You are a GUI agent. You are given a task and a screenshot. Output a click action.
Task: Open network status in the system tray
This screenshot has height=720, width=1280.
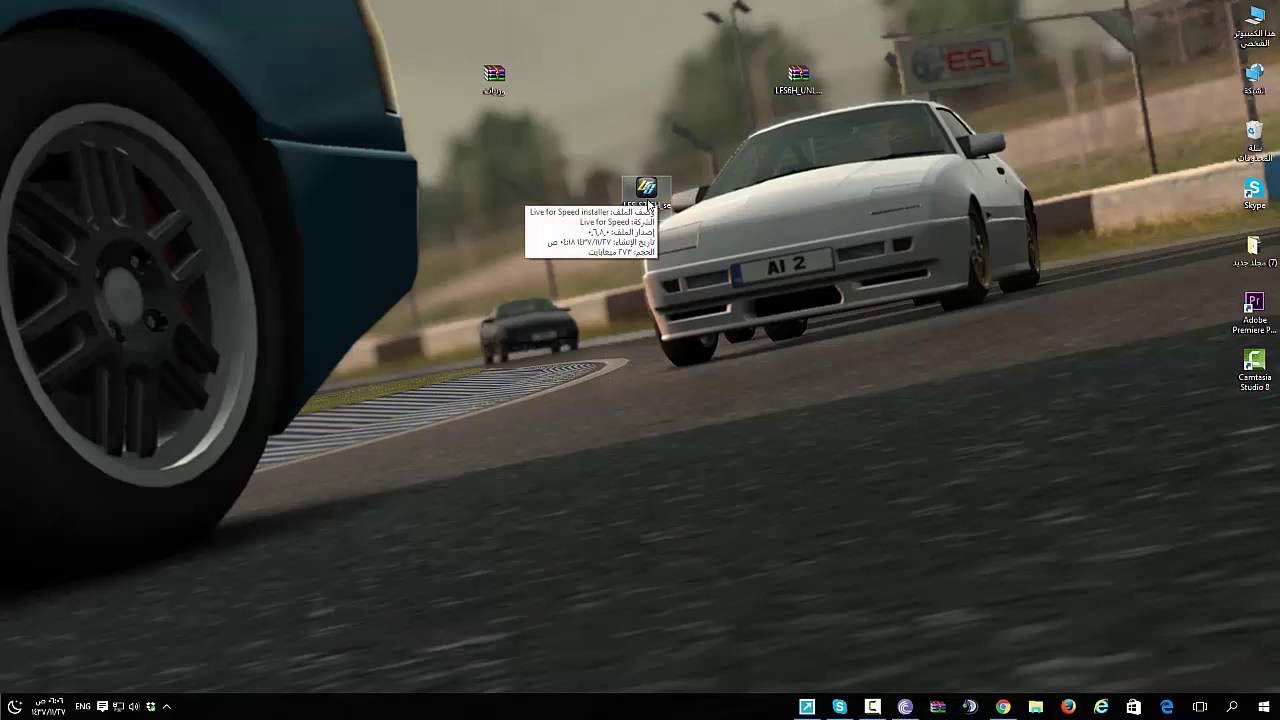(x=118, y=707)
